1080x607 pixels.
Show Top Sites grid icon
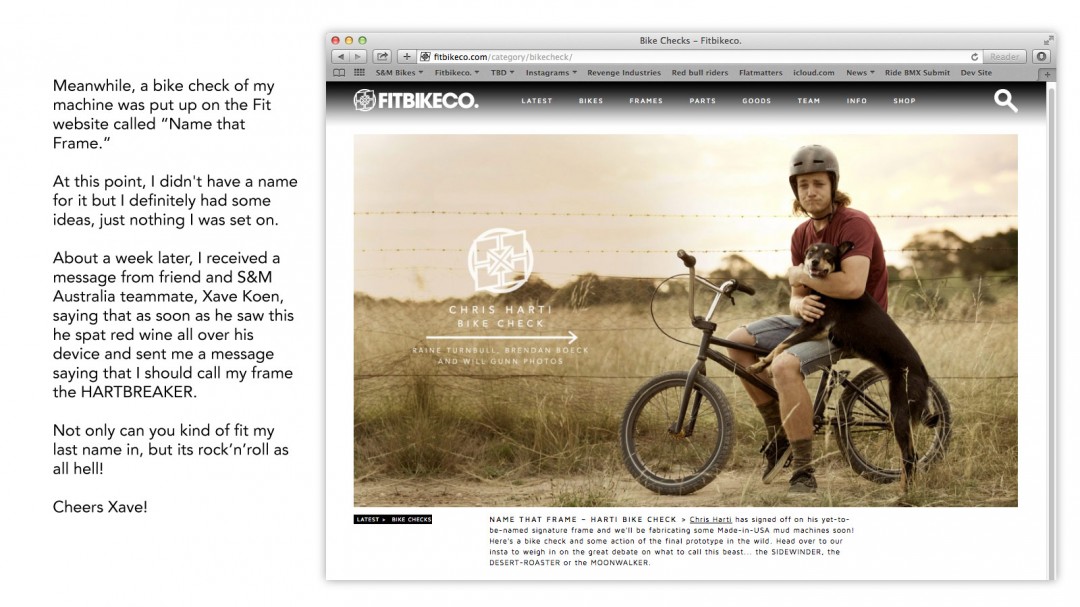(359, 72)
